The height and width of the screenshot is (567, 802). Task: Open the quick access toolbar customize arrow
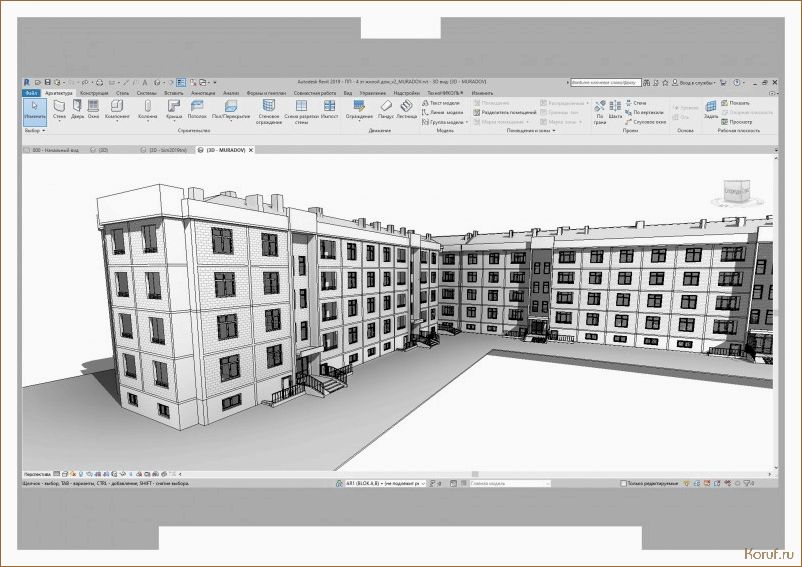tap(215, 82)
